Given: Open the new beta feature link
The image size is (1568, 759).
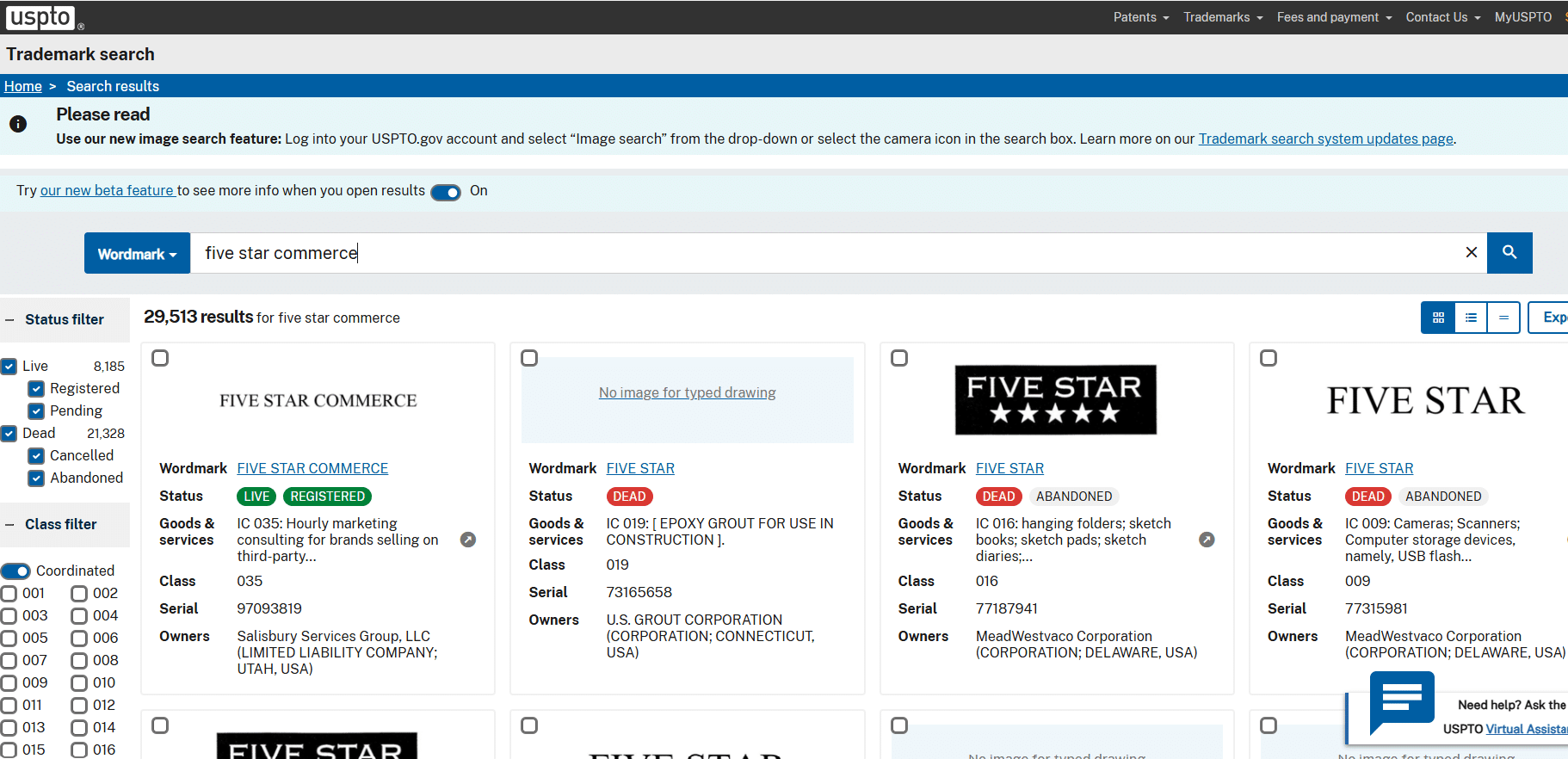Looking at the screenshot, I should click(108, 190).
